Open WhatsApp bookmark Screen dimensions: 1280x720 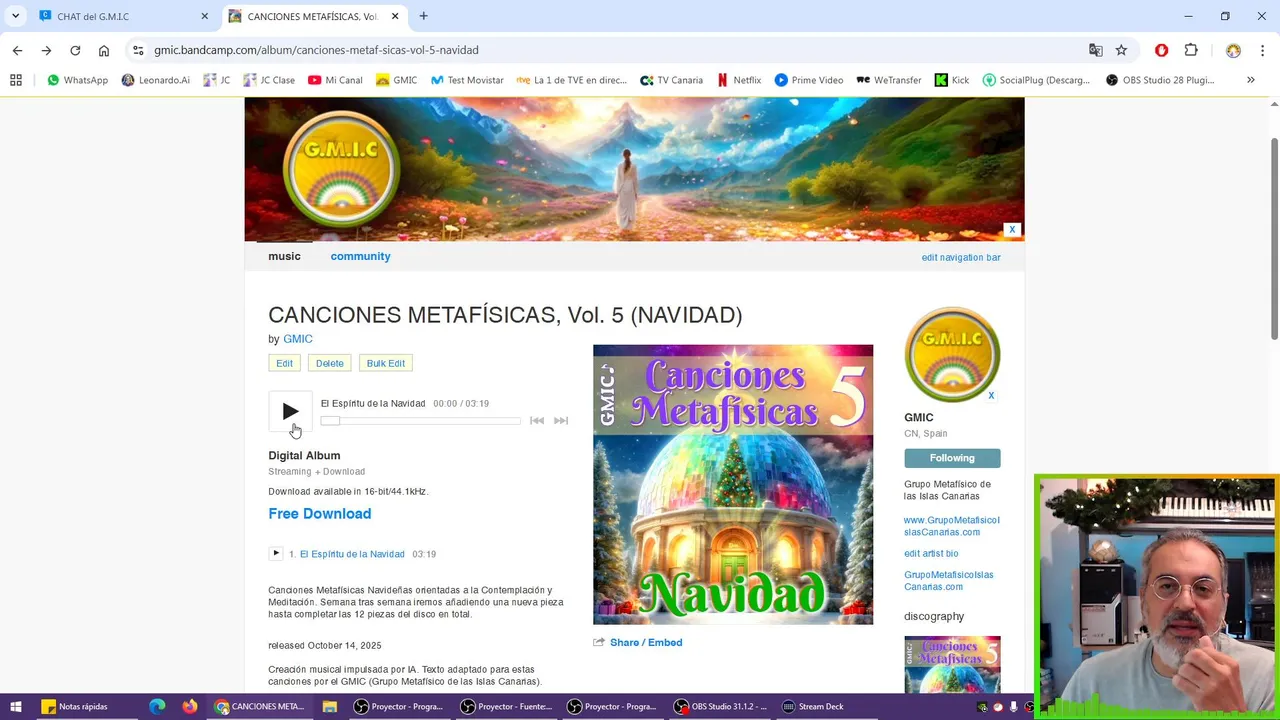(x=77, y=80)
